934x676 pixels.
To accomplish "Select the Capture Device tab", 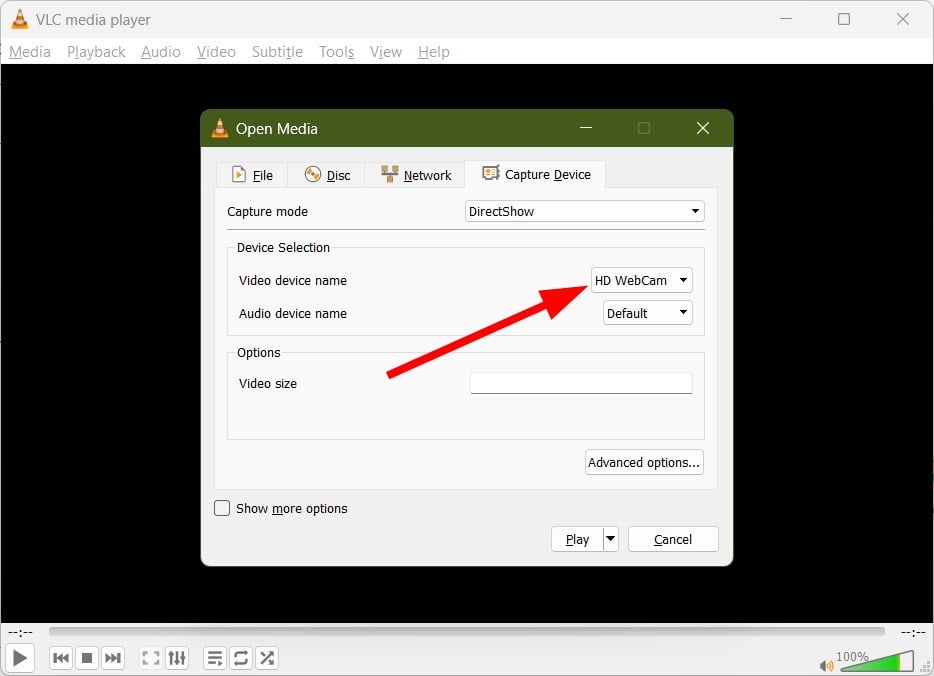I will [536, 174].
